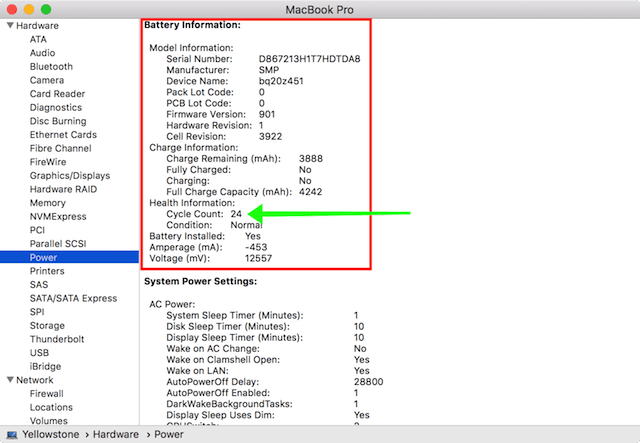Click the computer icon in the path bar
Screen dimensions: 640x443
click(12, 435)
